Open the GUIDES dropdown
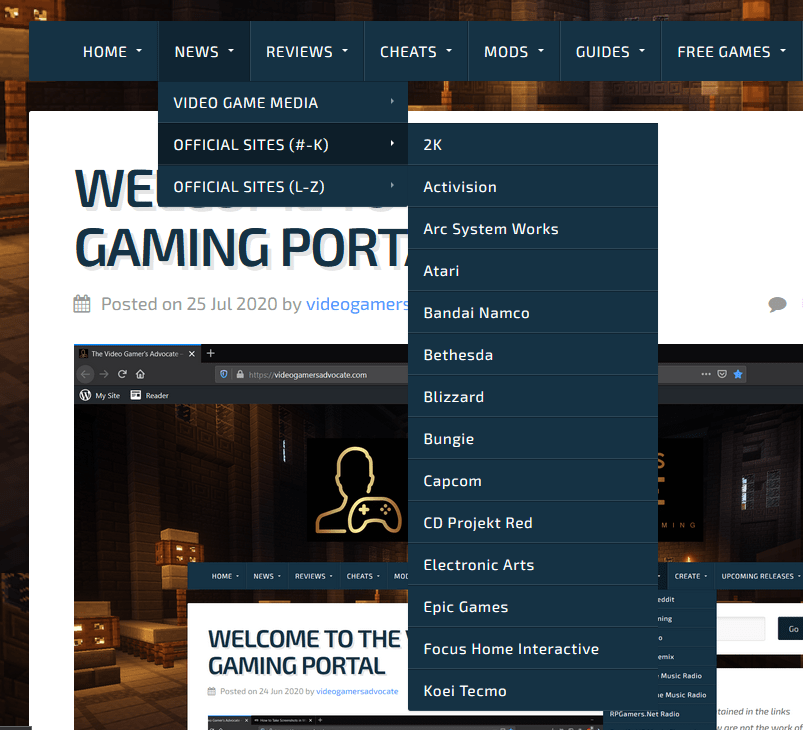803x730 pixels. point(610,52)
